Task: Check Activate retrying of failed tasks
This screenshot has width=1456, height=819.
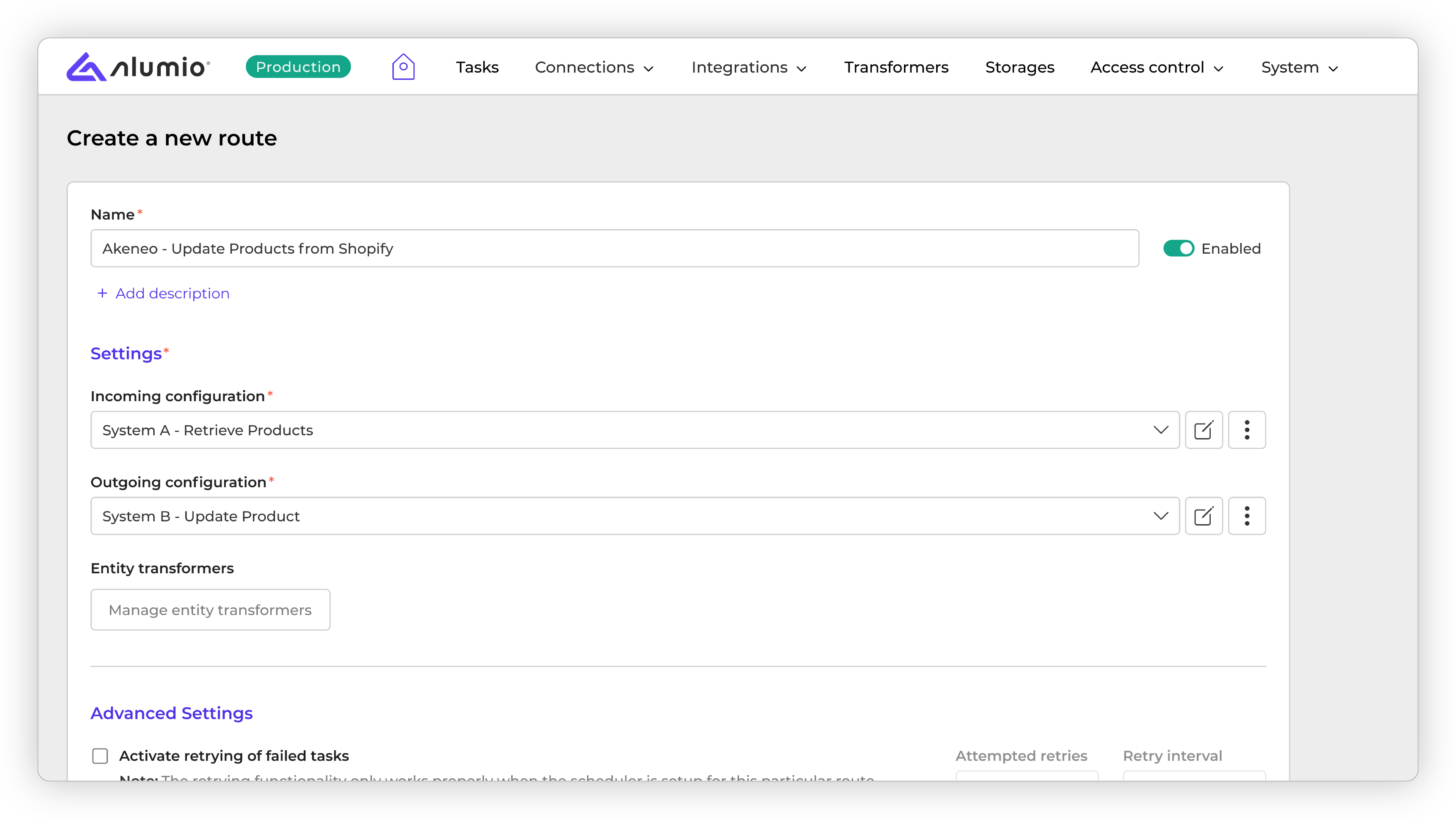Action: tap(100, 756)
